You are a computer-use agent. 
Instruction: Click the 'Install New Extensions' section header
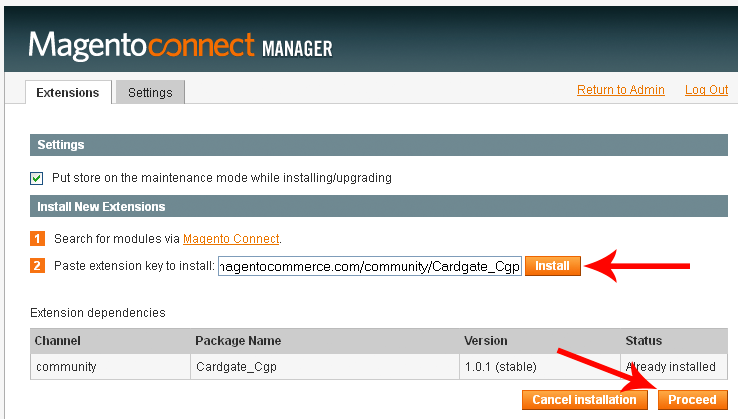[x=379, y=207]
